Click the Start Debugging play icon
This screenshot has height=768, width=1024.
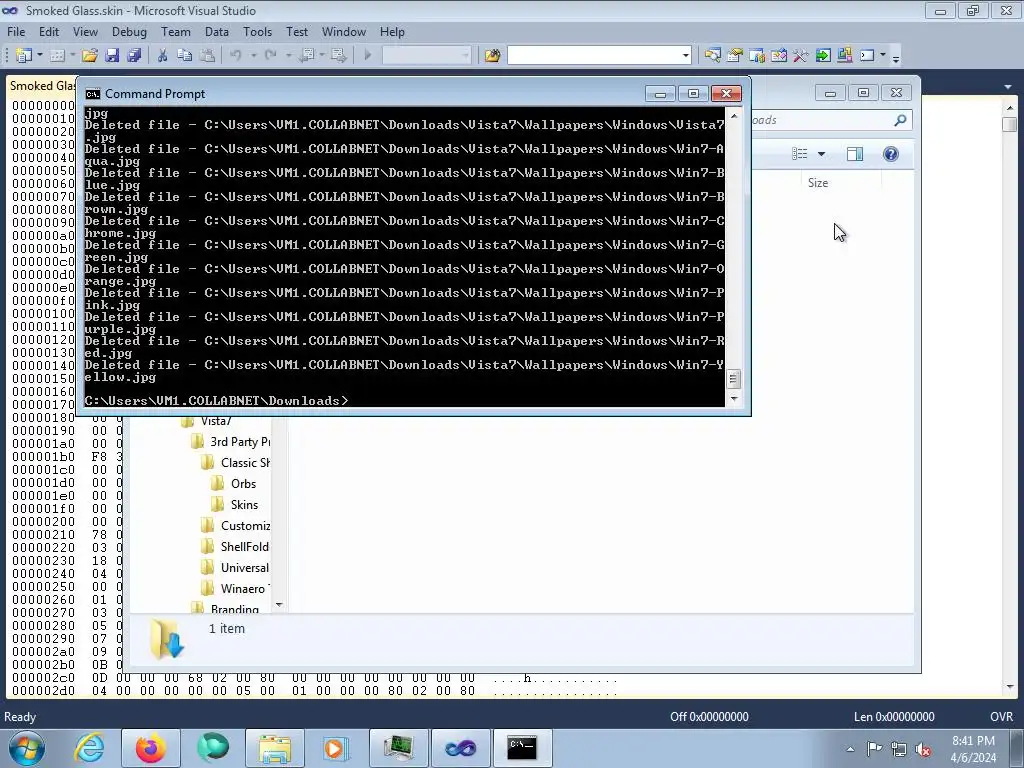(x=367, y=56)
